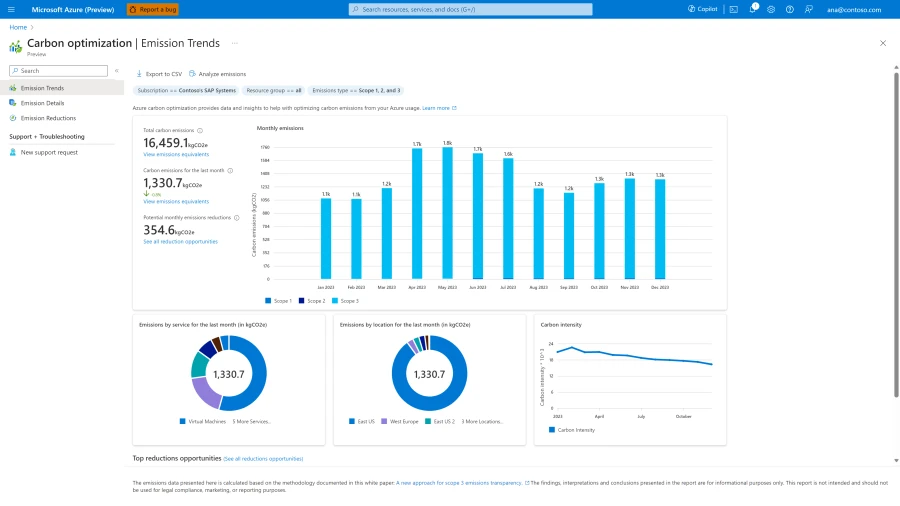The width and height of the screenshot is (900, 506).
Task: Toggle Scope 1 legend swatch
Action: [268, 301]
